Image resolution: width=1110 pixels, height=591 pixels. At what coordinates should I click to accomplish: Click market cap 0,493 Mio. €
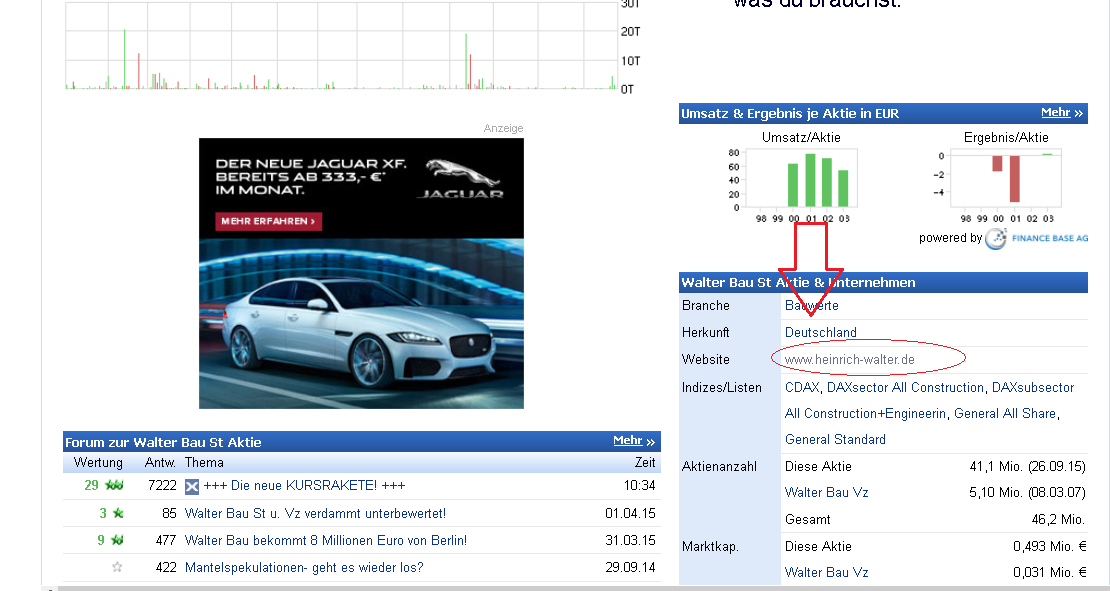(1049, 546)
